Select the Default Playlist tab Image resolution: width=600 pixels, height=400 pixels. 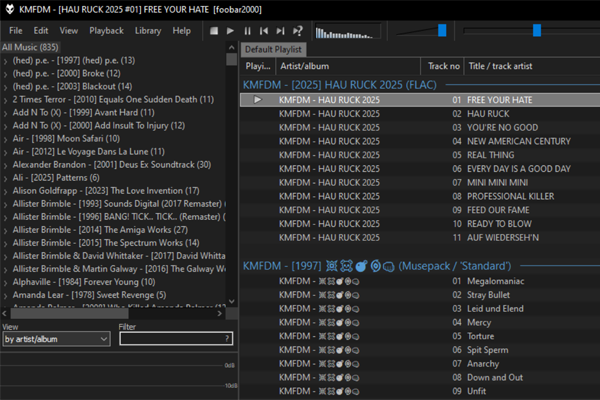click(x=273, y=49)
